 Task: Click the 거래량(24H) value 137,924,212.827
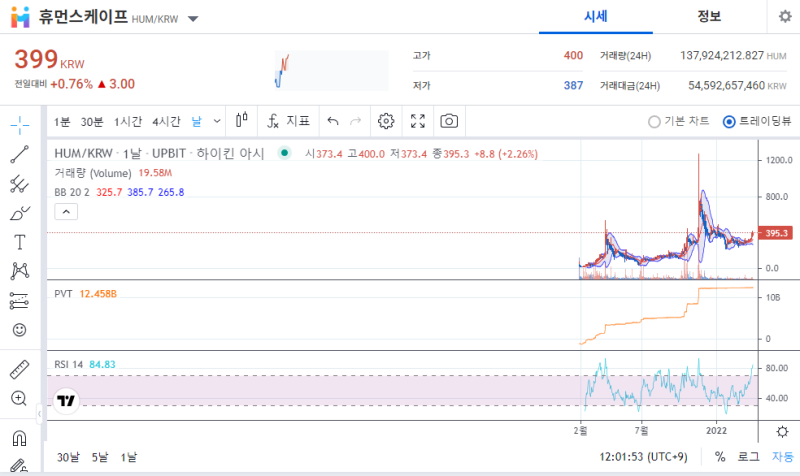tap(722, 56)
